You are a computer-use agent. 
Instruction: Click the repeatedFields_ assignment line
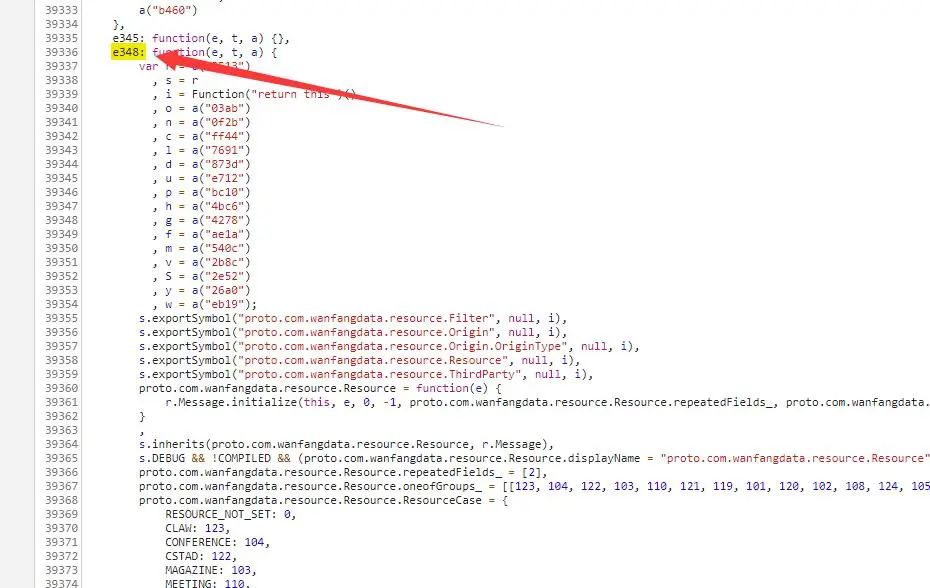343,472
